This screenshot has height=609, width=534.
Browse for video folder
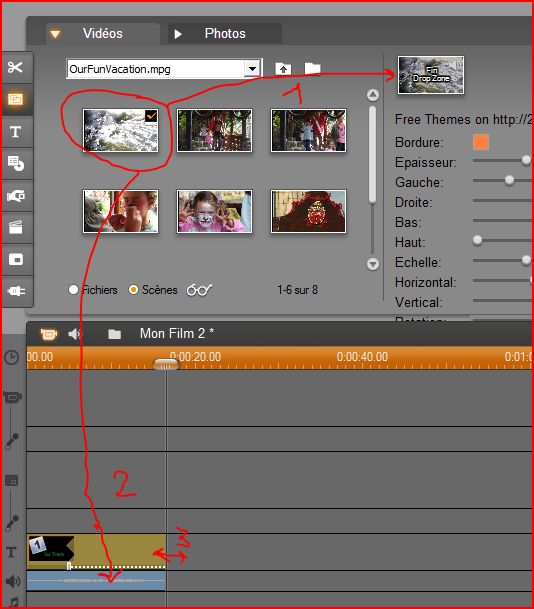312,69
